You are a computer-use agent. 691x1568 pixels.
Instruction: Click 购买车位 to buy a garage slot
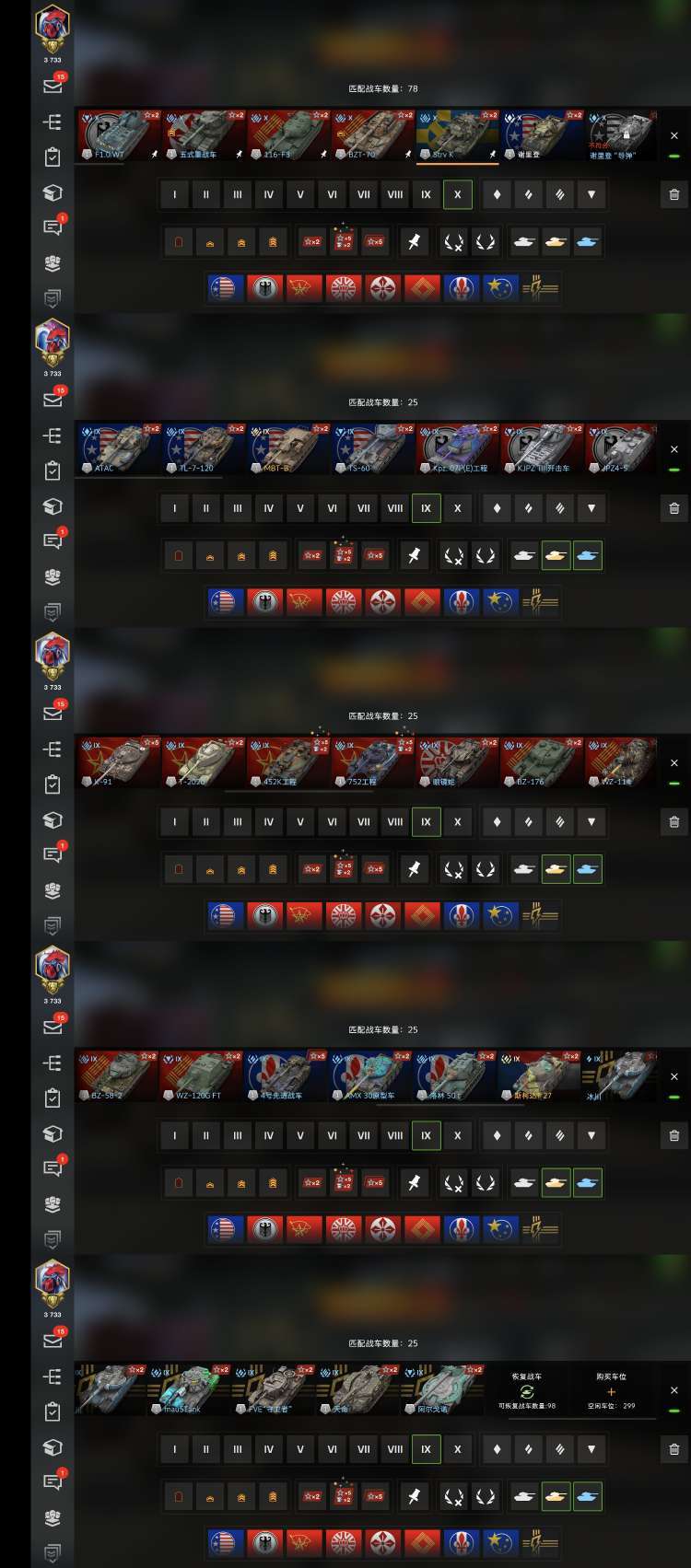pyautogui.click(x=611, y=1390)
